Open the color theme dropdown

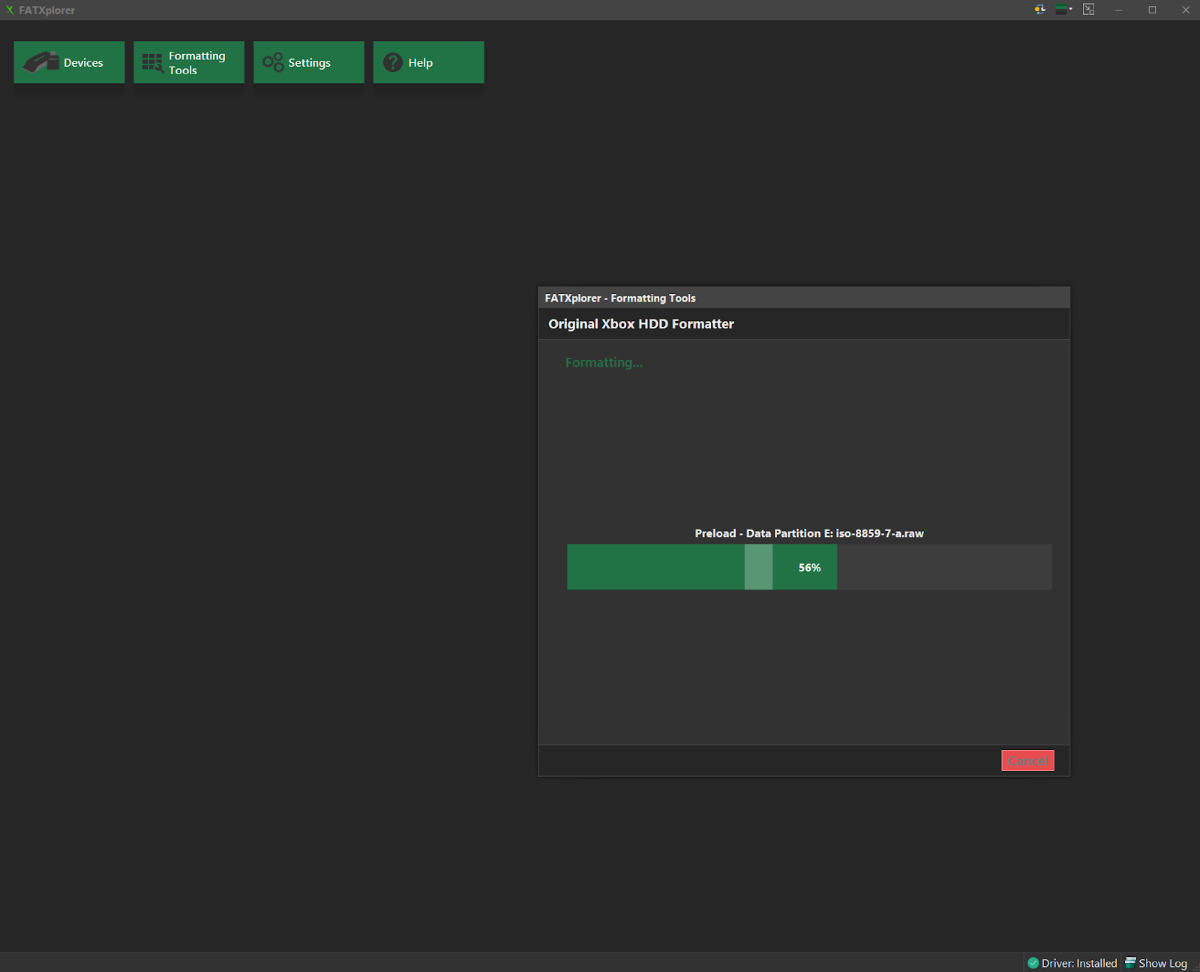1064,9
